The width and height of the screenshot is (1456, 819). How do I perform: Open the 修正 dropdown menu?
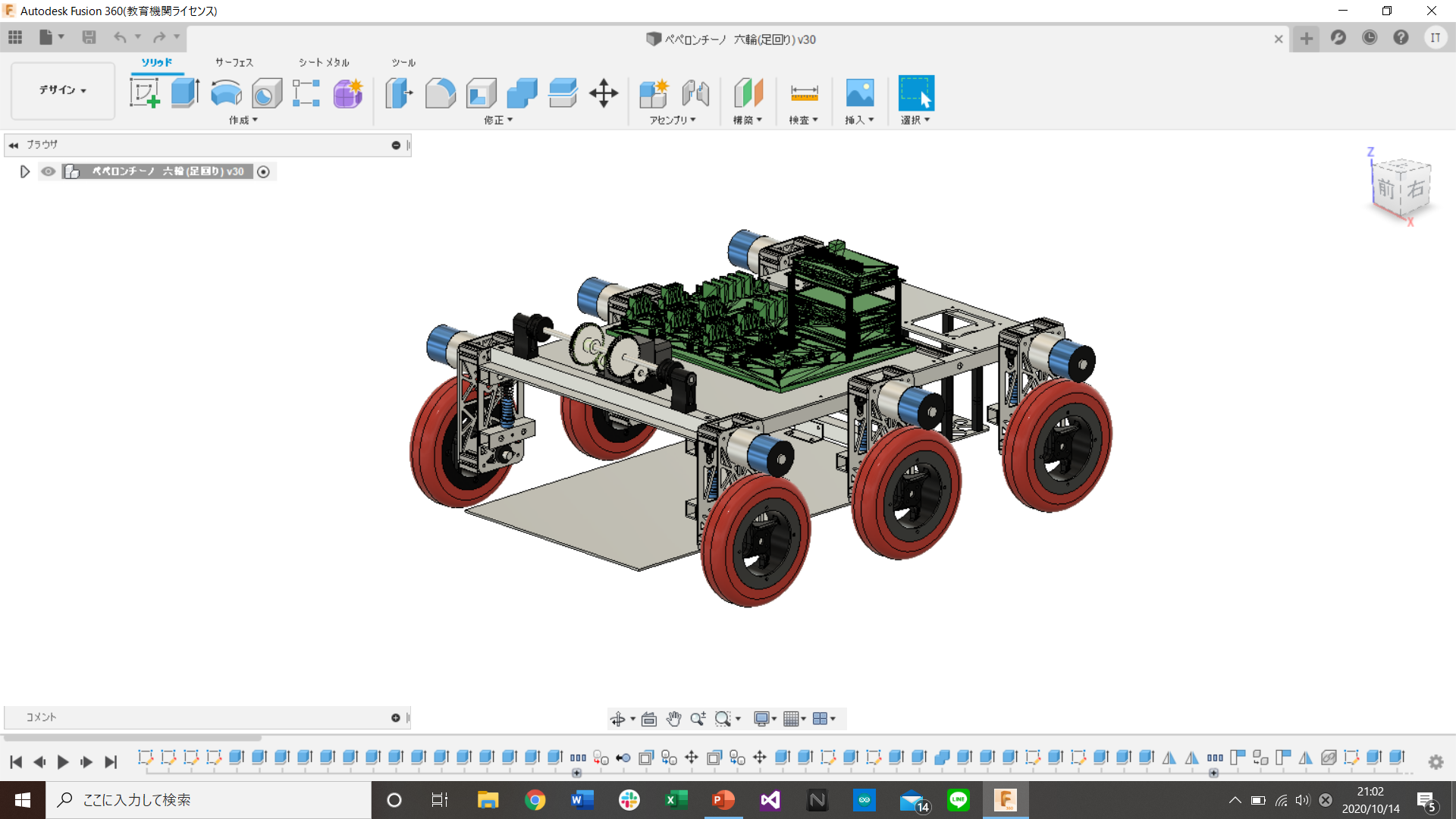click(498, 120)
